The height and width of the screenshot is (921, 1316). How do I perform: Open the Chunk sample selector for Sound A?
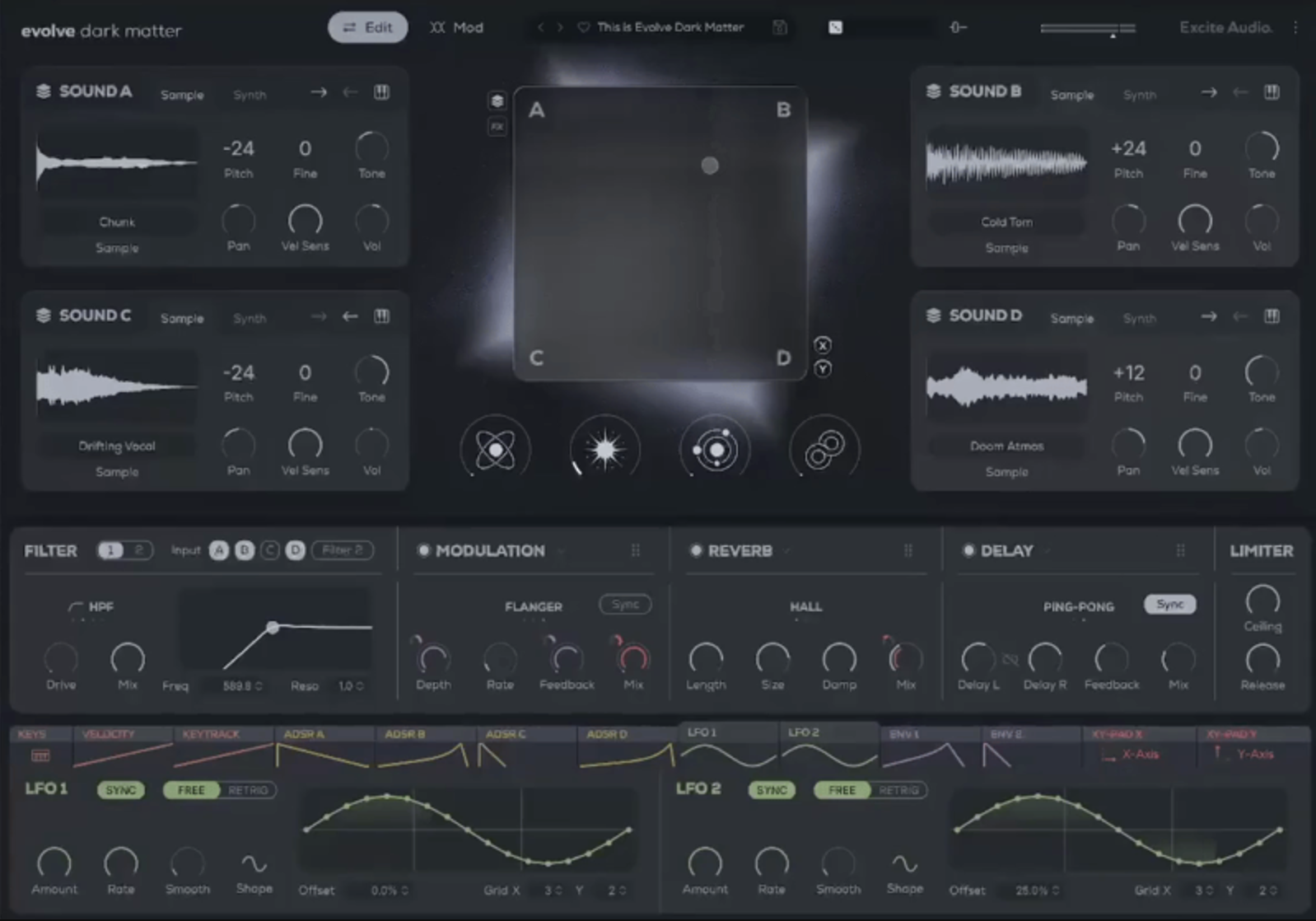click(118, 222)
